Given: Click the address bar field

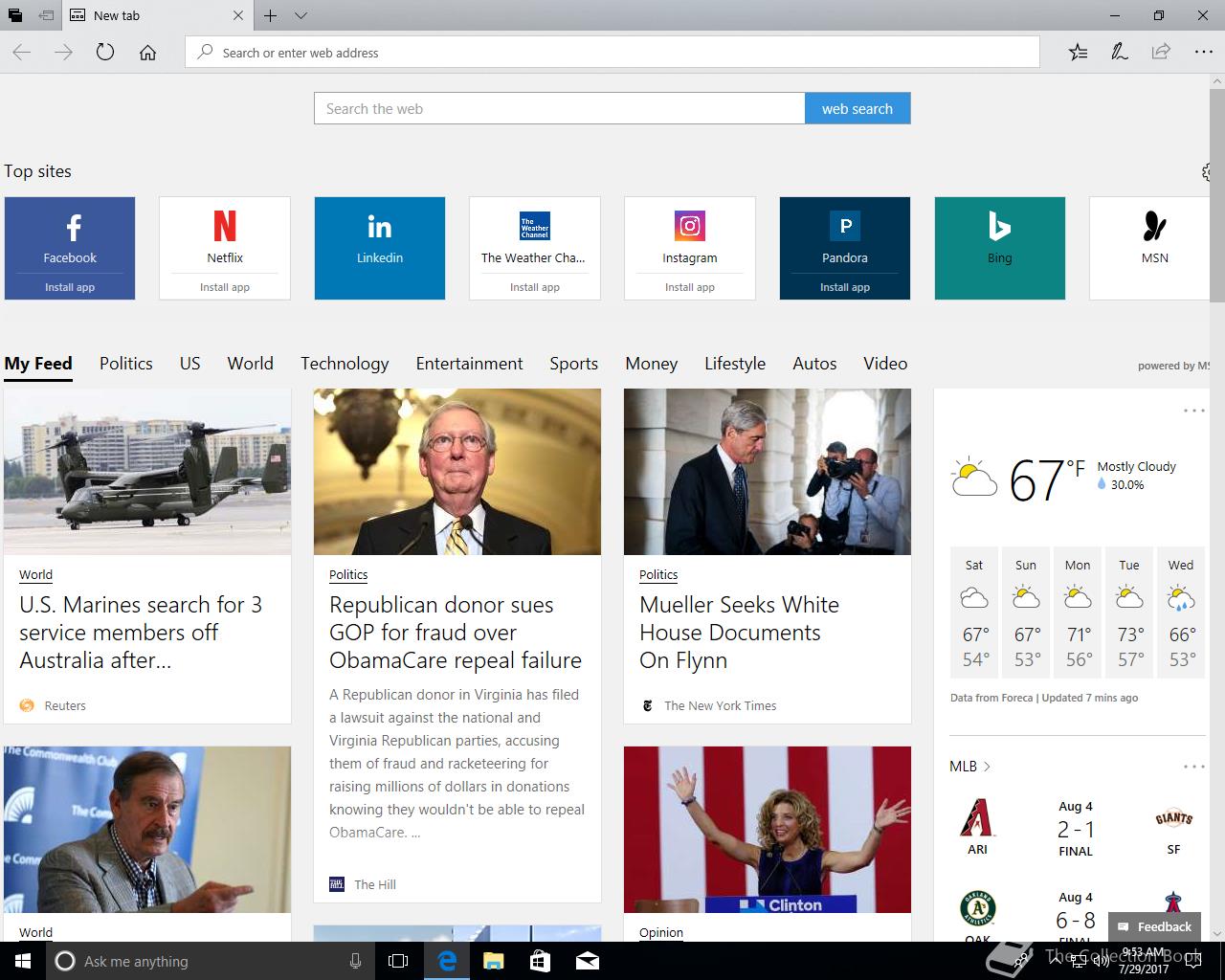Looking at the screenshot, I should (x=612, y=53).
